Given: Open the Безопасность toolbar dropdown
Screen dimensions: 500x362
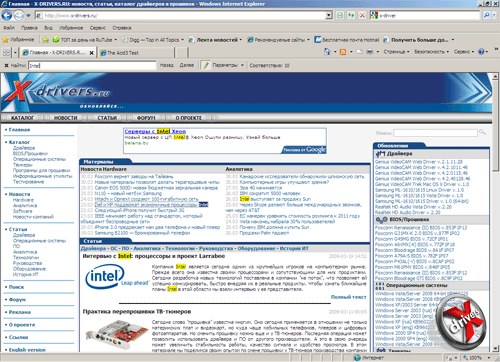Looking at the screenshot, I should point(431,52).
